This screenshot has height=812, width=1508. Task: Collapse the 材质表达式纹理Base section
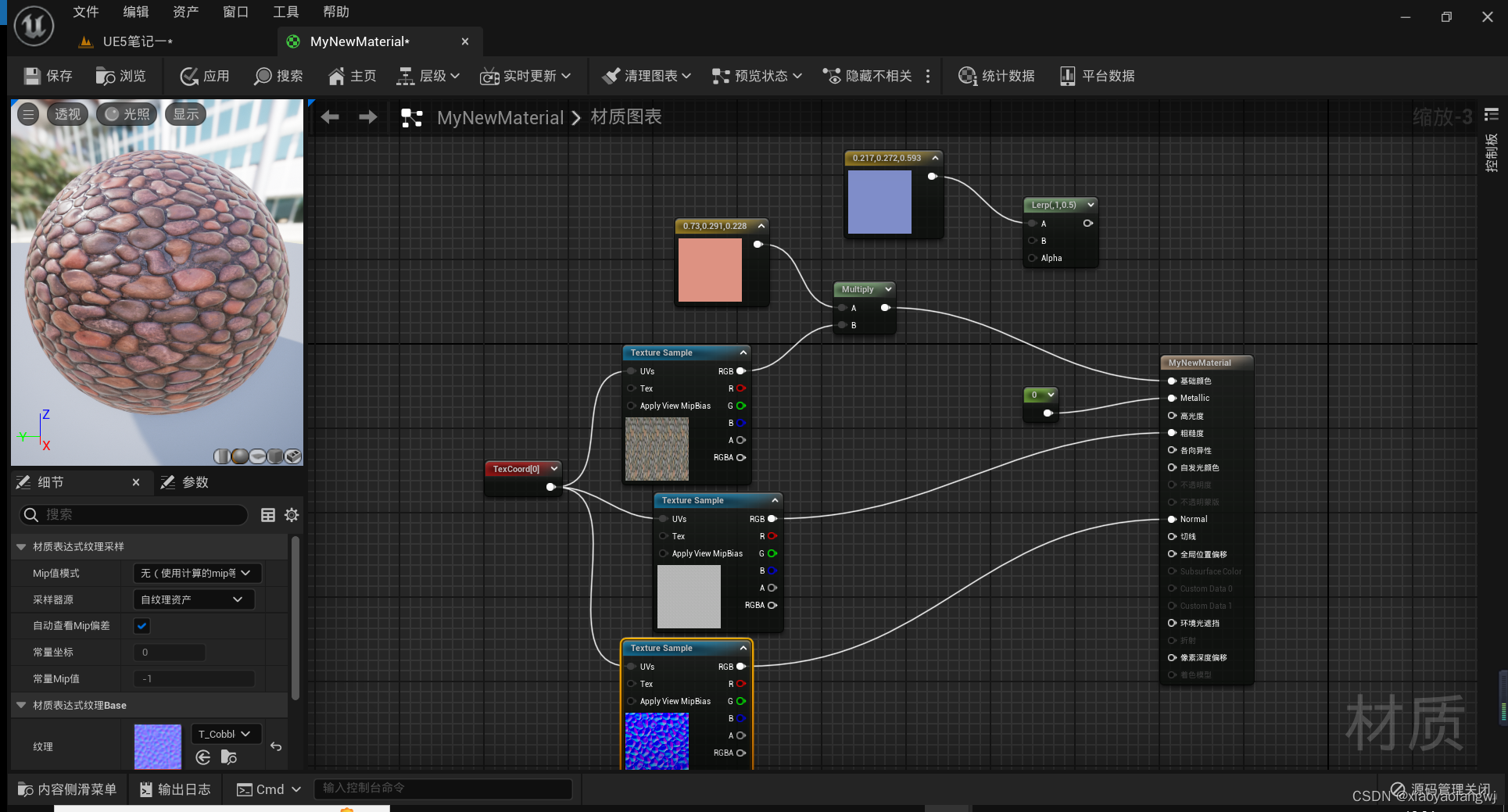click(x=21, y=705)
